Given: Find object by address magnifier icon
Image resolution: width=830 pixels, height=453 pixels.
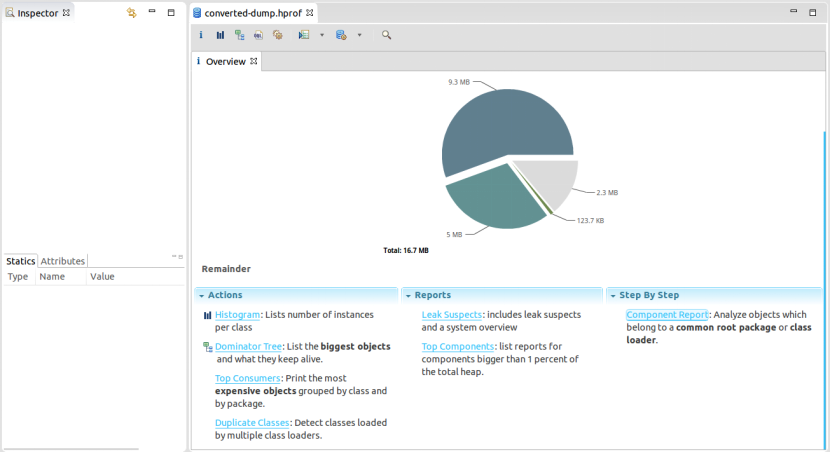Looking at the screenshot, I should point(386,35).
